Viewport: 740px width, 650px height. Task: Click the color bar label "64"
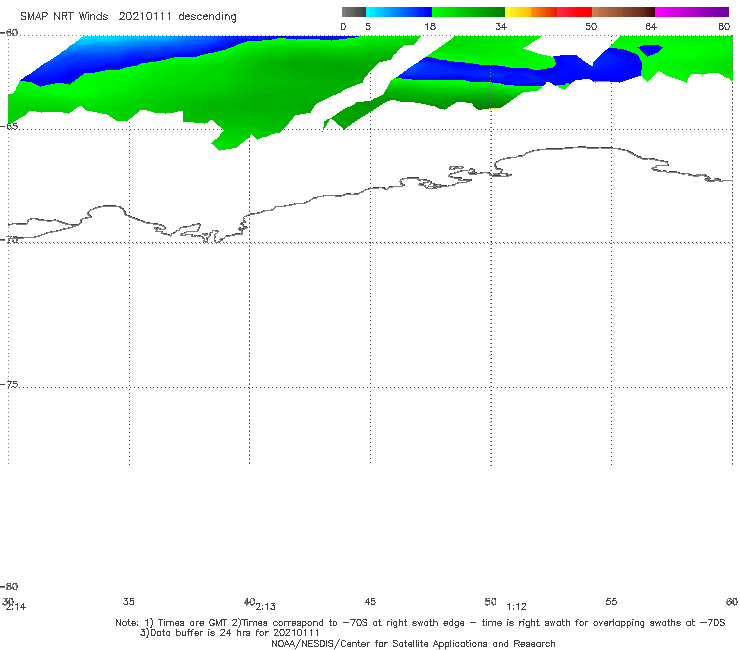pyautogui.click(x=651, y=27)
